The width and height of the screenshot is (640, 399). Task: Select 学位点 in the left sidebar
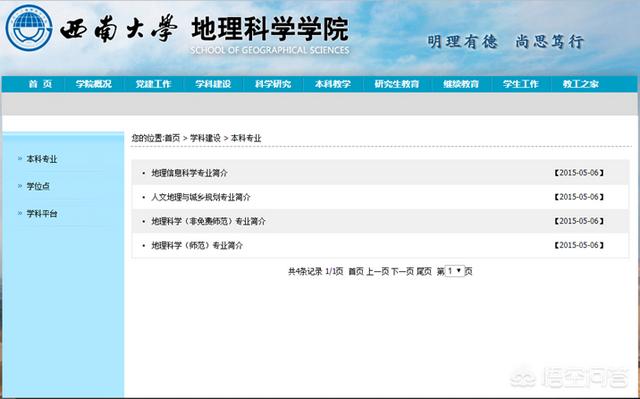pyautogui.click(x=38, y=186)
